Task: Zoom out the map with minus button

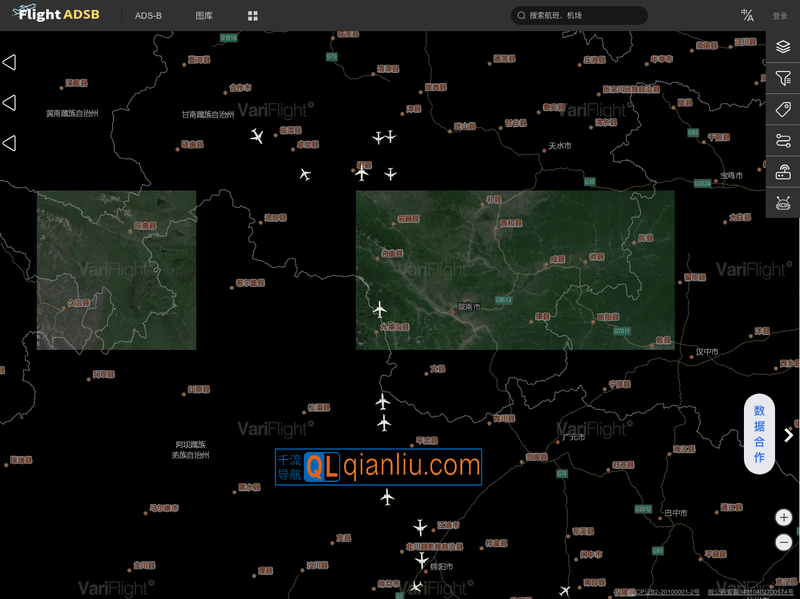Action: [784, 542]
